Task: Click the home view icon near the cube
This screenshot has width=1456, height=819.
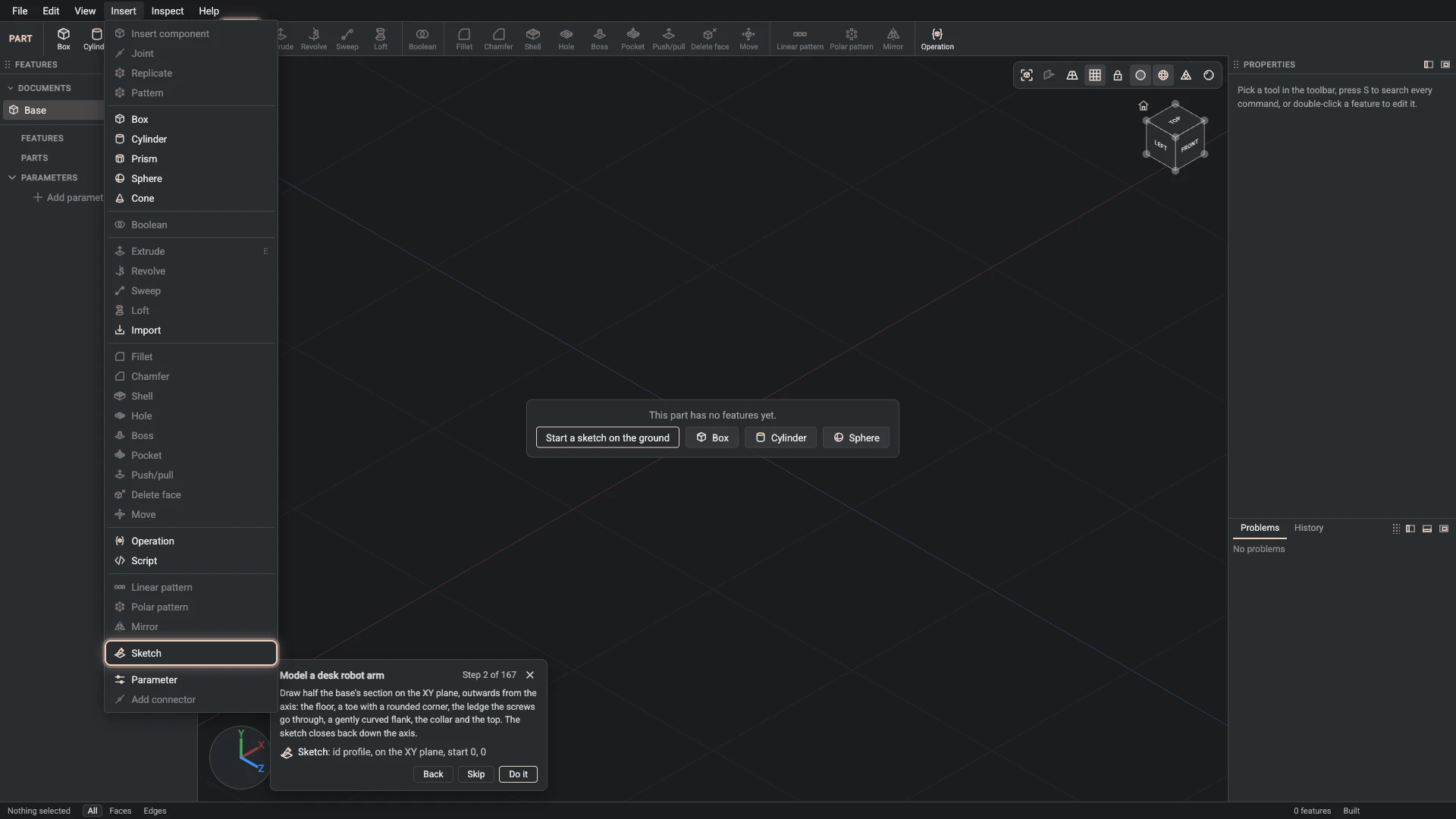Action: coord(1144,105)
